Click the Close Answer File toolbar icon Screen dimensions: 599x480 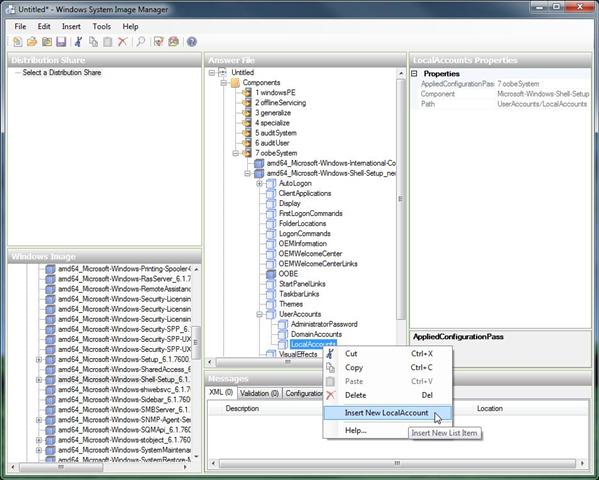[47, 42]
